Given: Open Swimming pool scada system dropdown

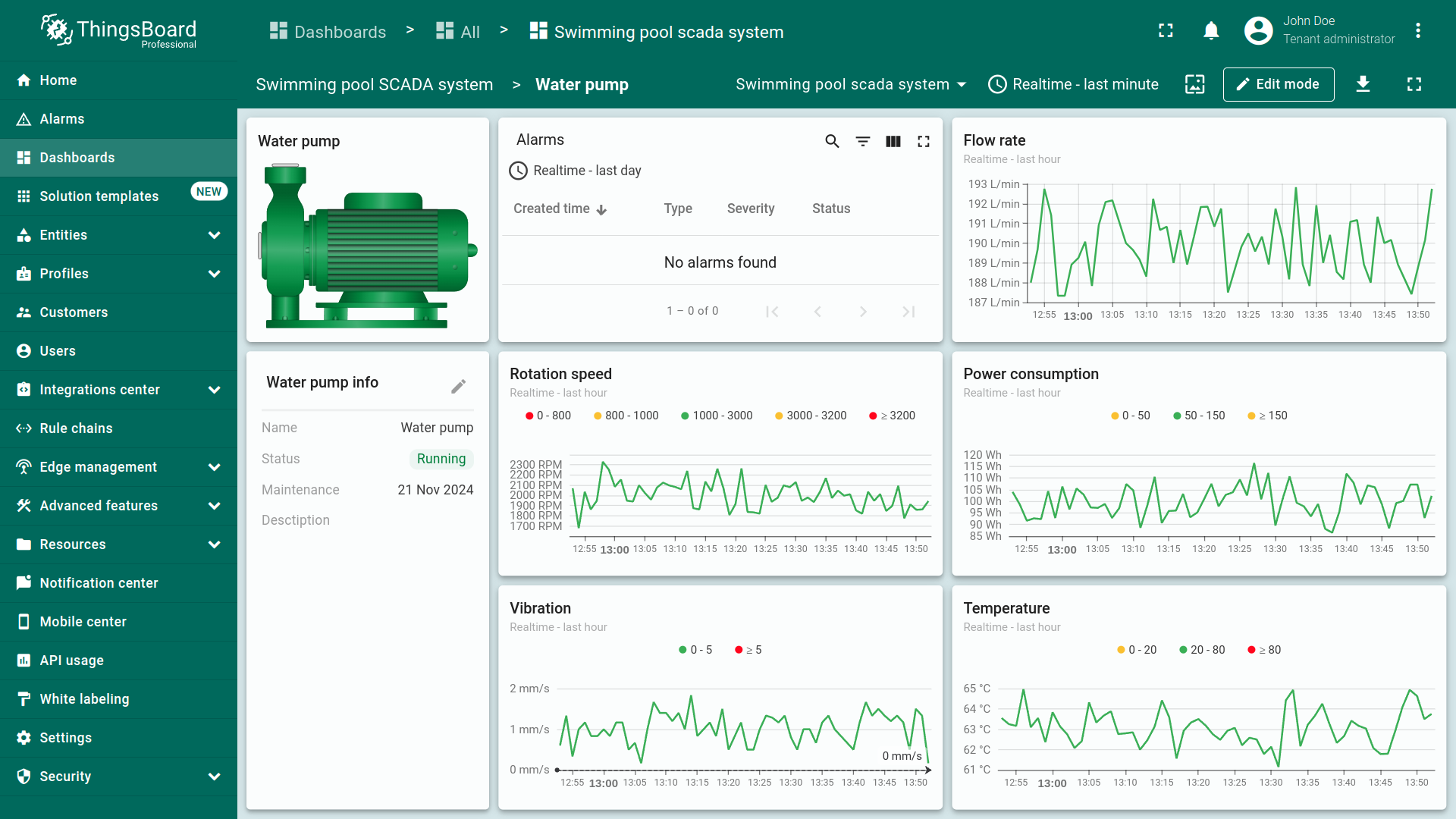Looking at the screenshot, I should (x=850, y=84).
